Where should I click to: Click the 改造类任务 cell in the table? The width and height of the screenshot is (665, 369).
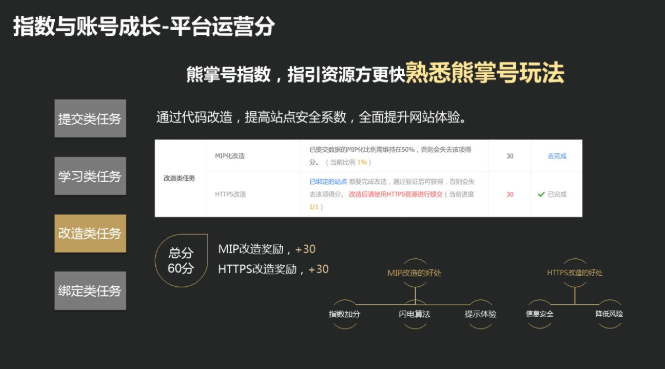pos(180,178)
